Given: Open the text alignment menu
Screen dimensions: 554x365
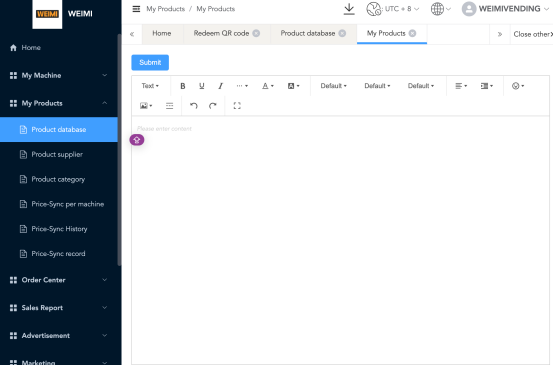Looking at the screenshot, I should (x=461, y=86).
